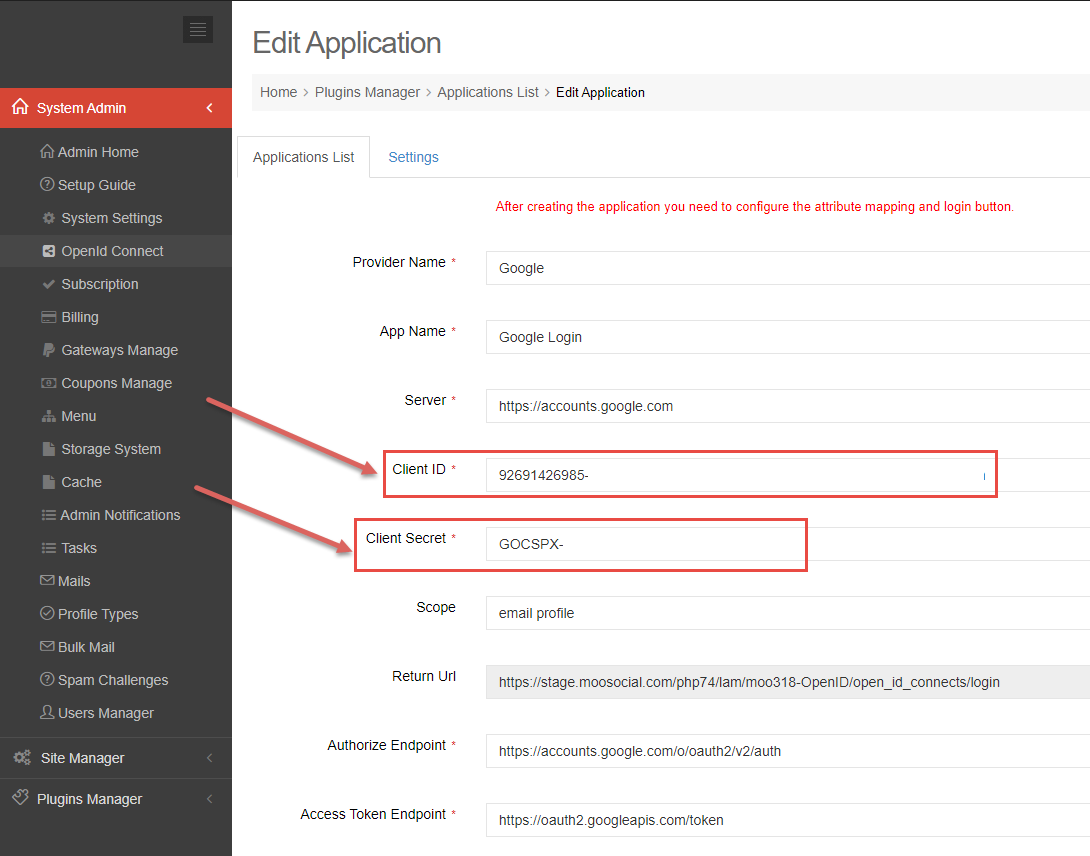This screenshot has height=856, width=1090.
Task: Click the Subscription checkmark icon
Action: [x=49, y=284]
